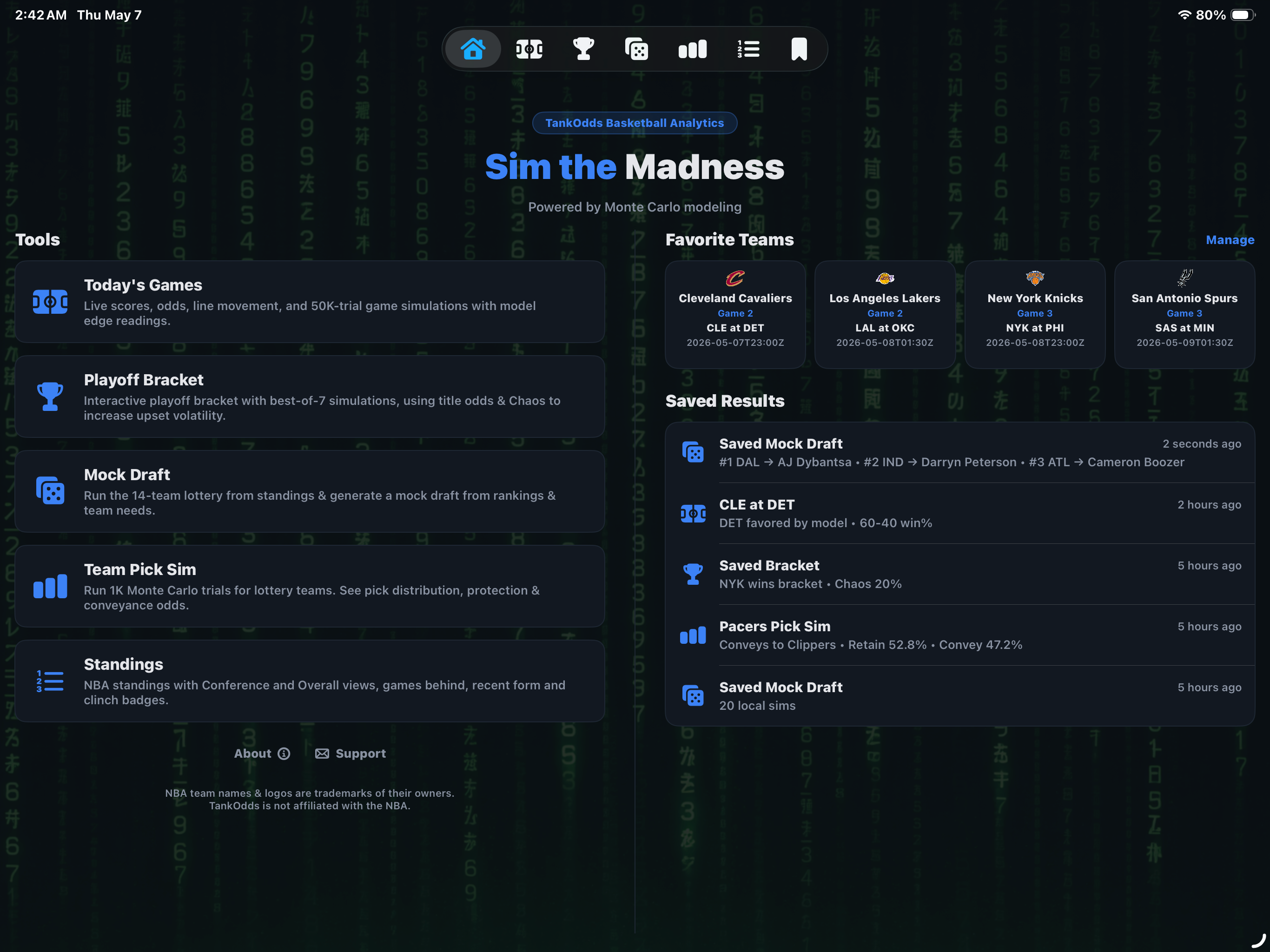Click the San Antonio Spurs logo
The width and height of the screenshot is (1270, 952).
(x=1184, y=278)
